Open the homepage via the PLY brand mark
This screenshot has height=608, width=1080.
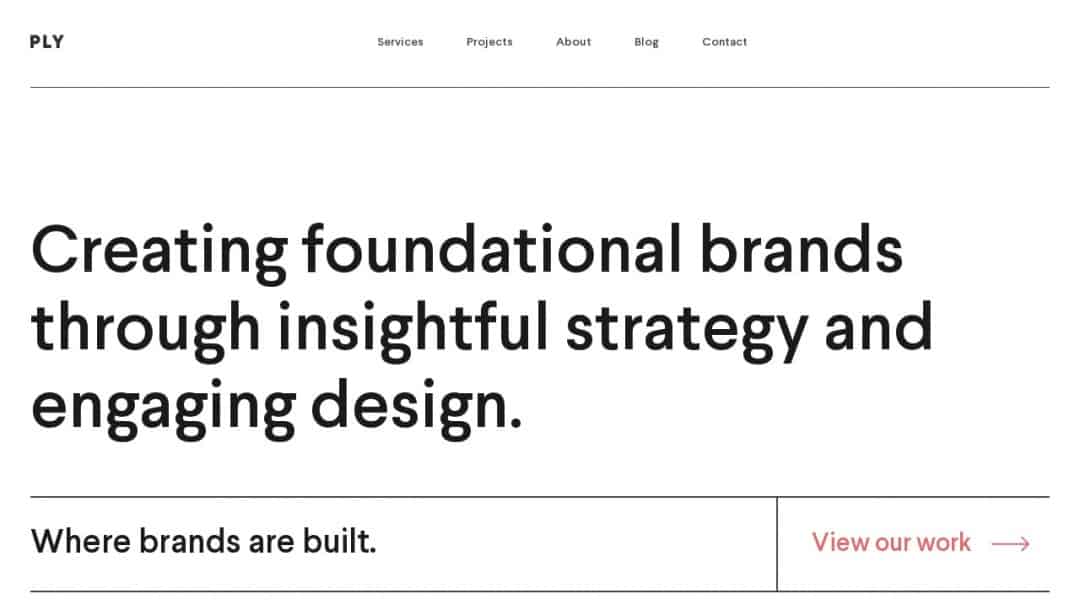47,41
